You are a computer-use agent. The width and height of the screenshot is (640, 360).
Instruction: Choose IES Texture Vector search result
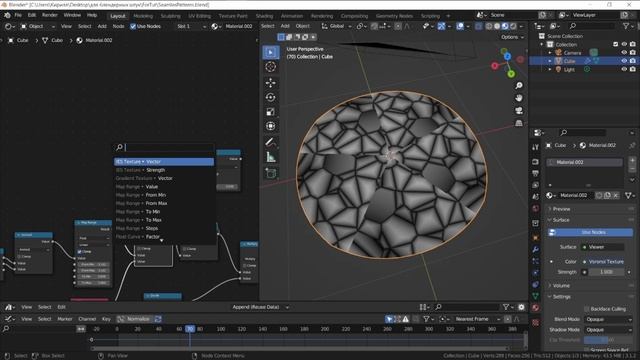click(x=164, y=162)
